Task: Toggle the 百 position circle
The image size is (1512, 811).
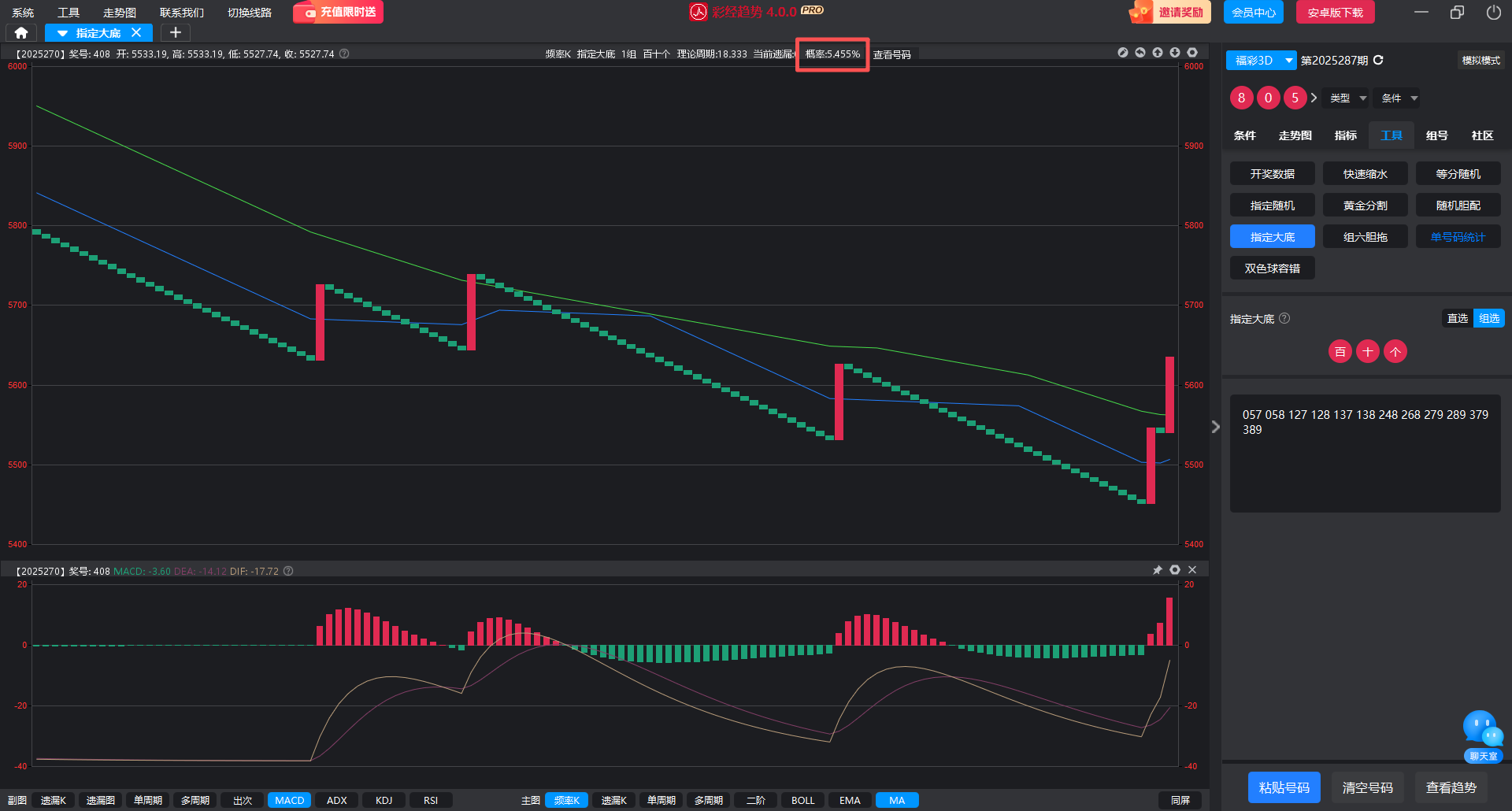Action: click(1340, 352)
